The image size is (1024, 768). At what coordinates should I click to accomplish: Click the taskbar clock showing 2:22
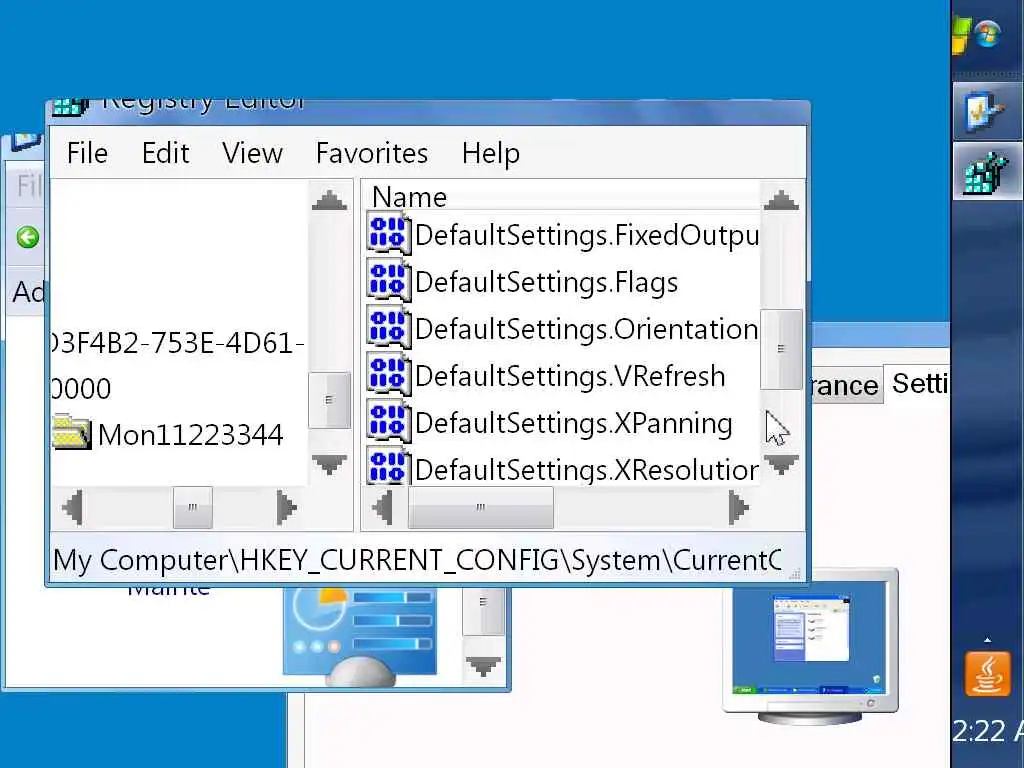(987, 730)
